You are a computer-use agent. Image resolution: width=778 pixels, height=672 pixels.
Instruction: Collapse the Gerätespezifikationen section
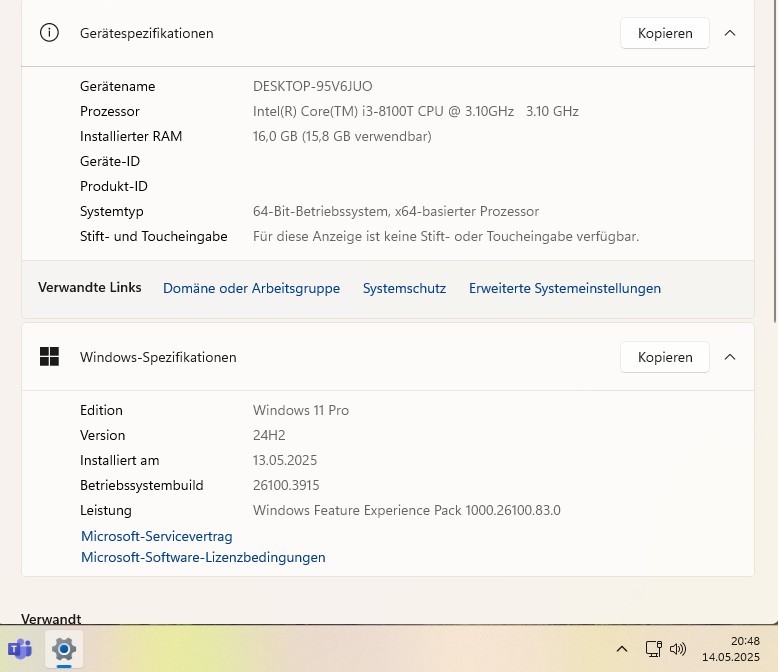coord(730,33)
